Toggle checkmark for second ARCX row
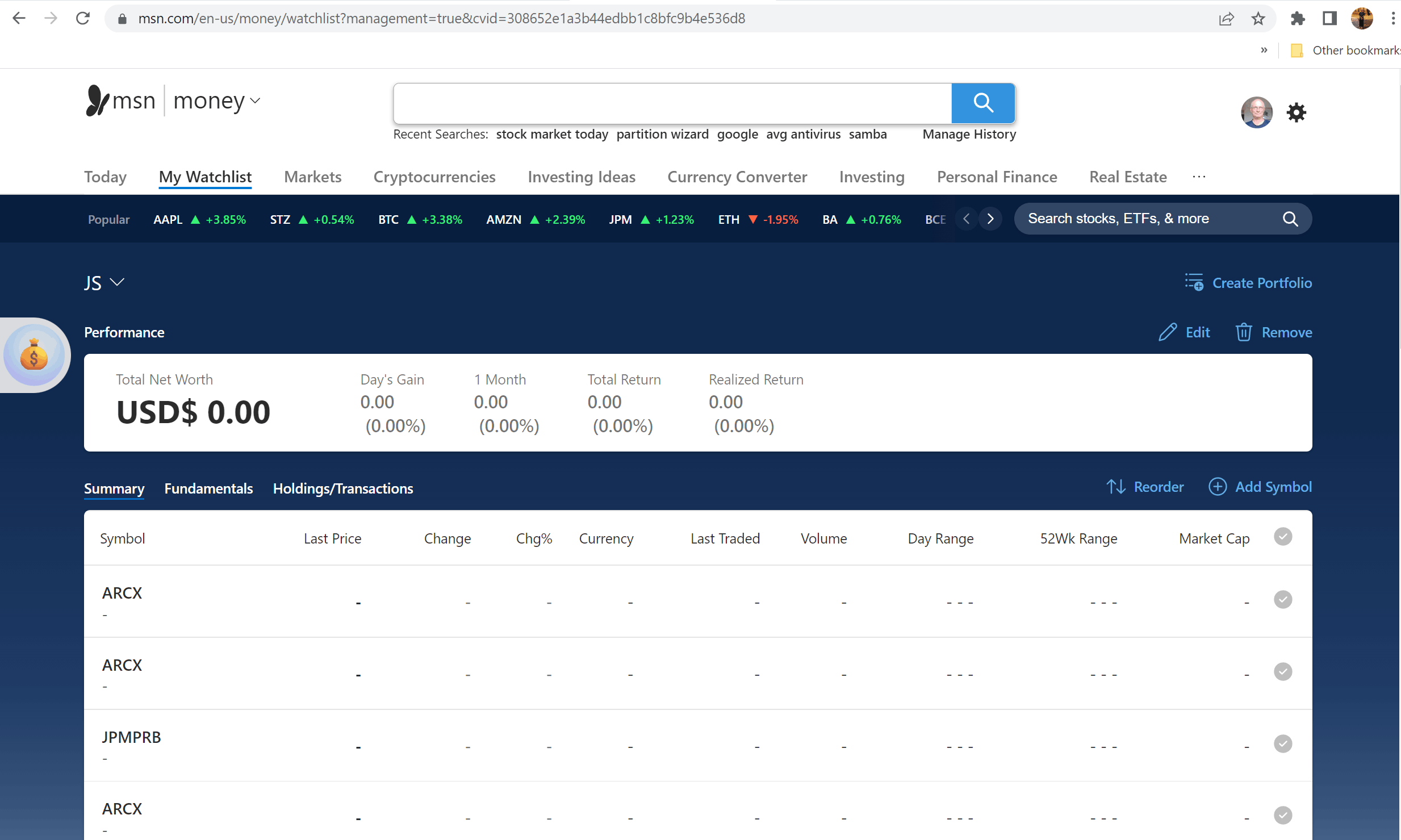This screenshot has width=1401, height=840. pyautogui.click(x=1283, y=672)
